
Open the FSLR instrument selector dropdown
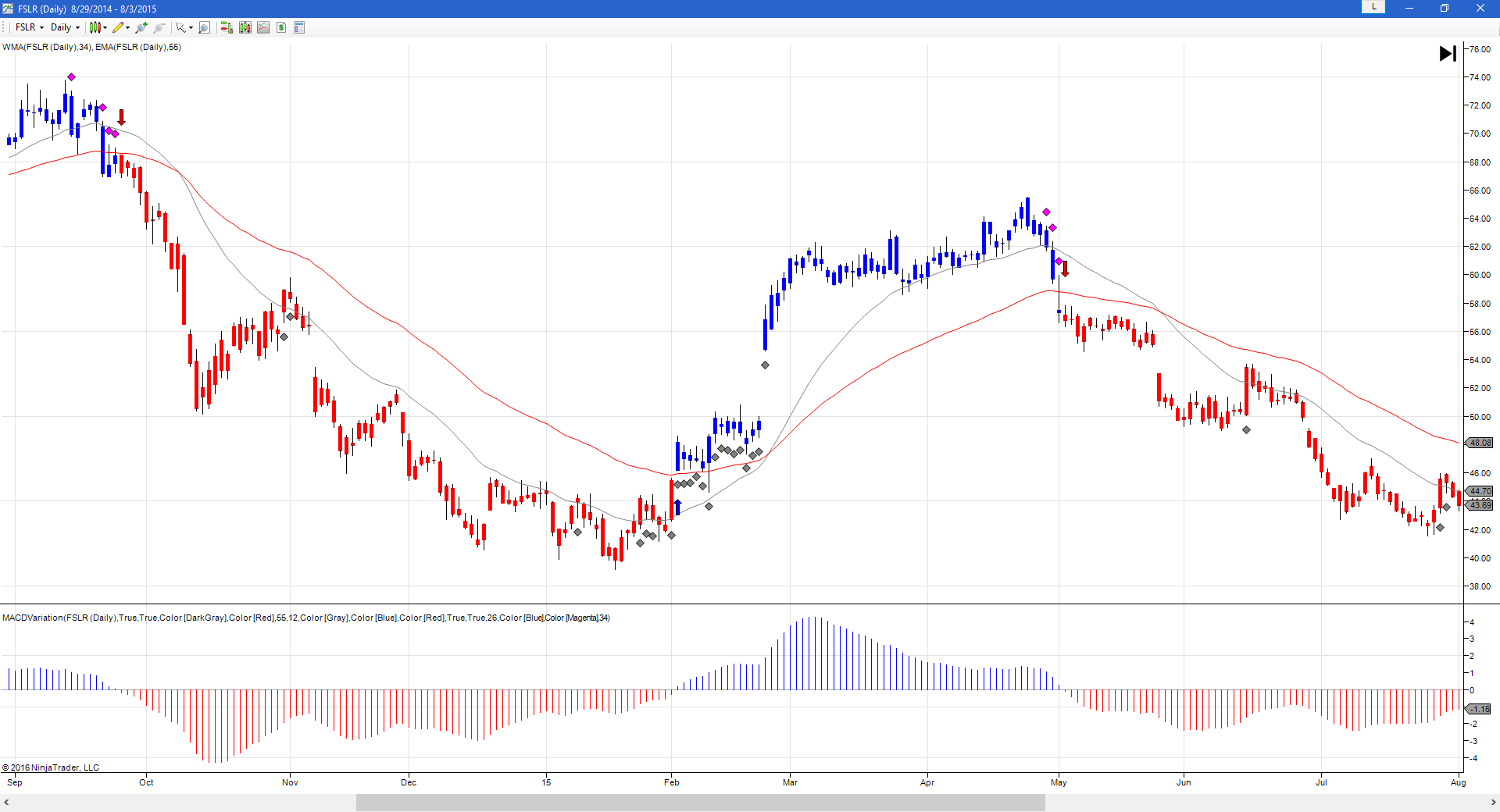click(30, 27)
